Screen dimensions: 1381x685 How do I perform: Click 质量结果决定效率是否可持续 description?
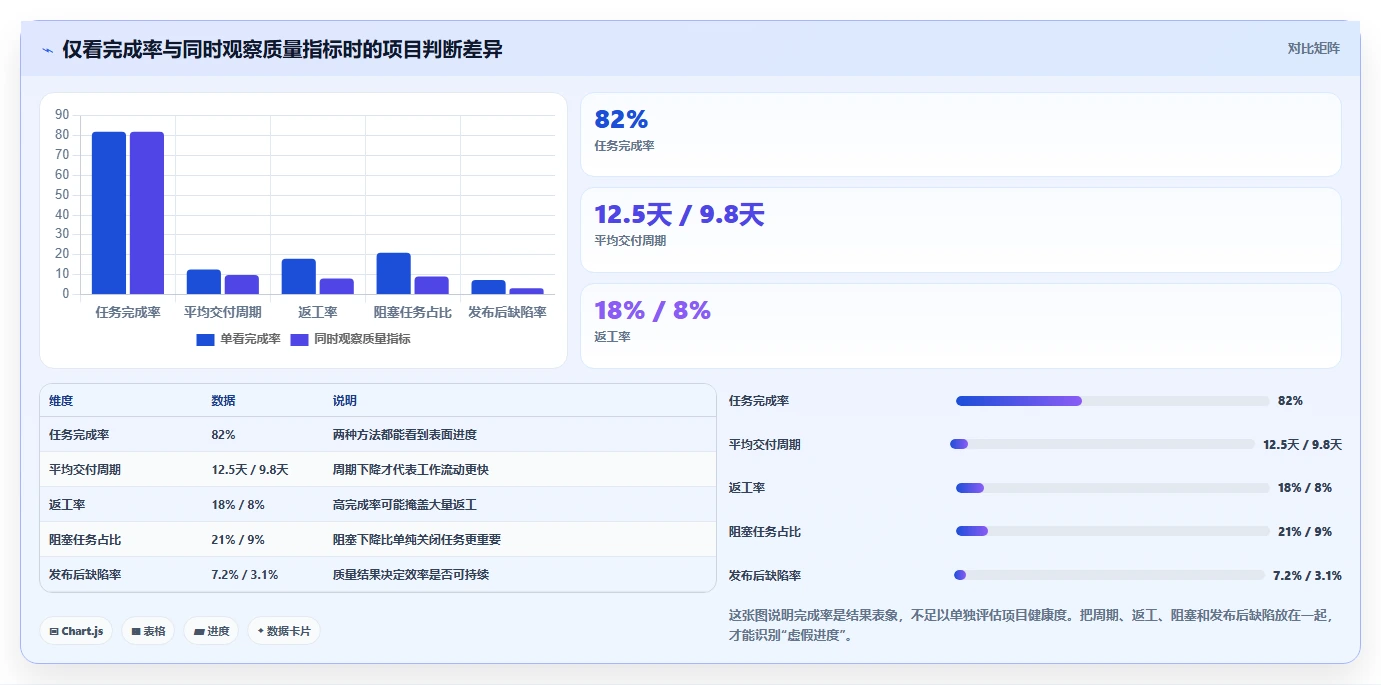(411, 575)
